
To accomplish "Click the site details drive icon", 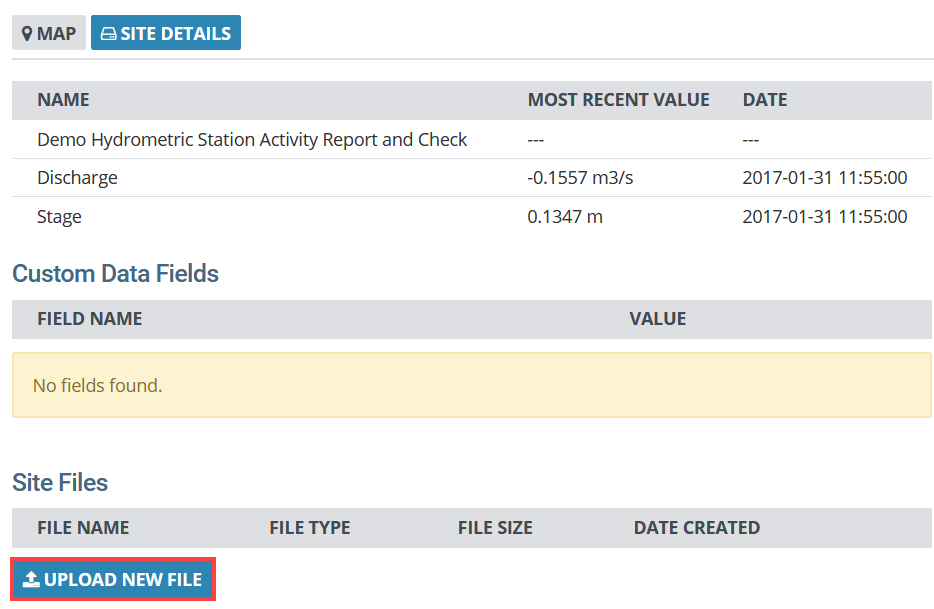I will pos(108,34).
